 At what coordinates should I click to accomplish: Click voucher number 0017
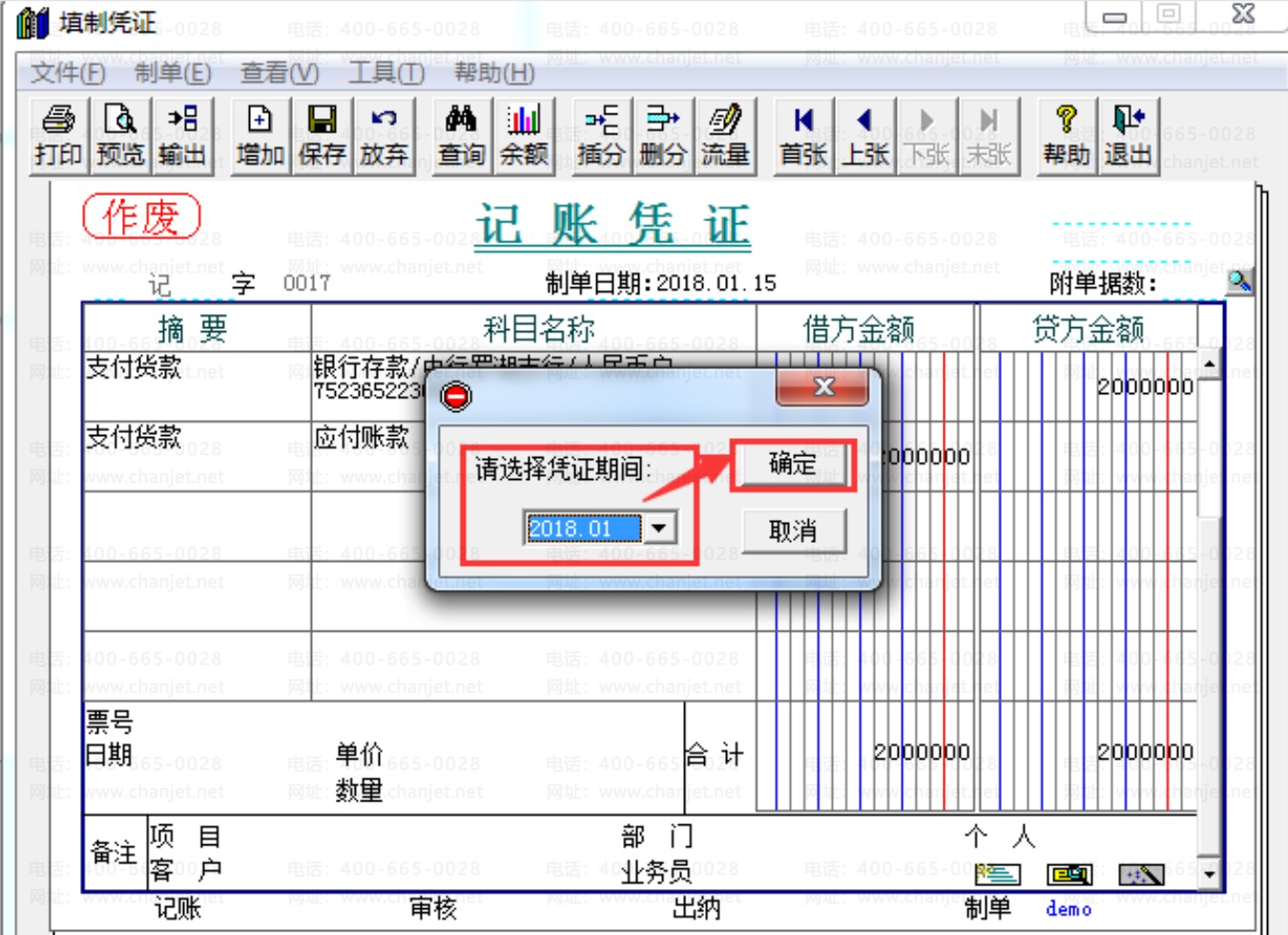(306, 283)
